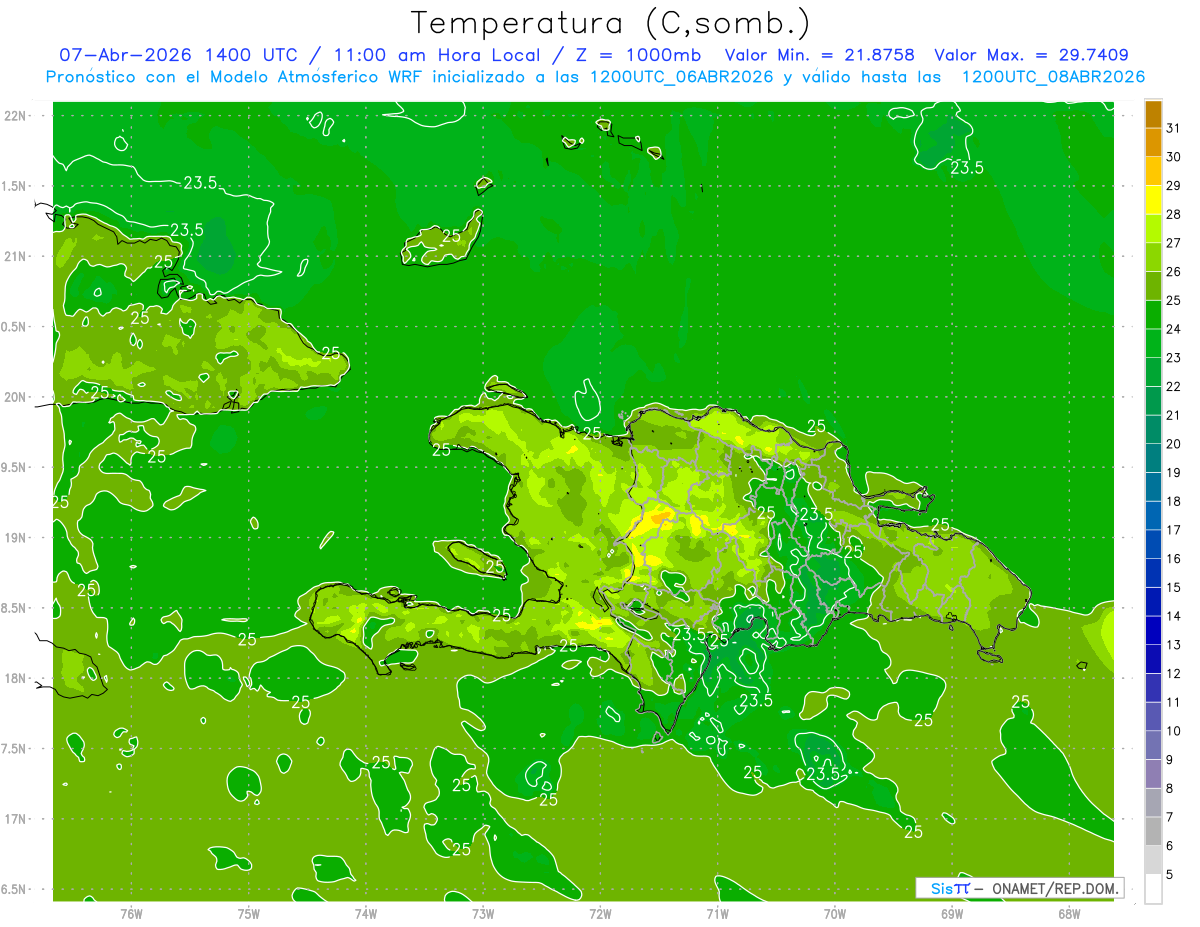Click the 22N latitude axis label
Screen dimensions: 1200x927
[15, 116]
